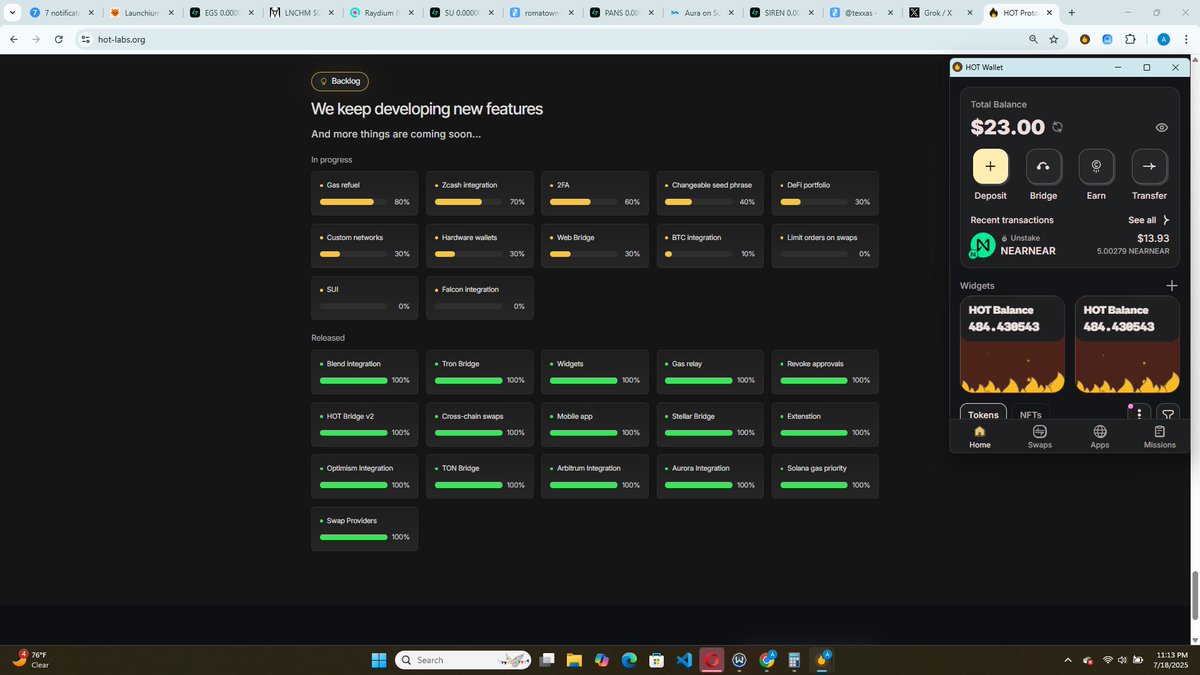Bookmark this page with the star icon

pyautogui.click(x=1053, y=39)
